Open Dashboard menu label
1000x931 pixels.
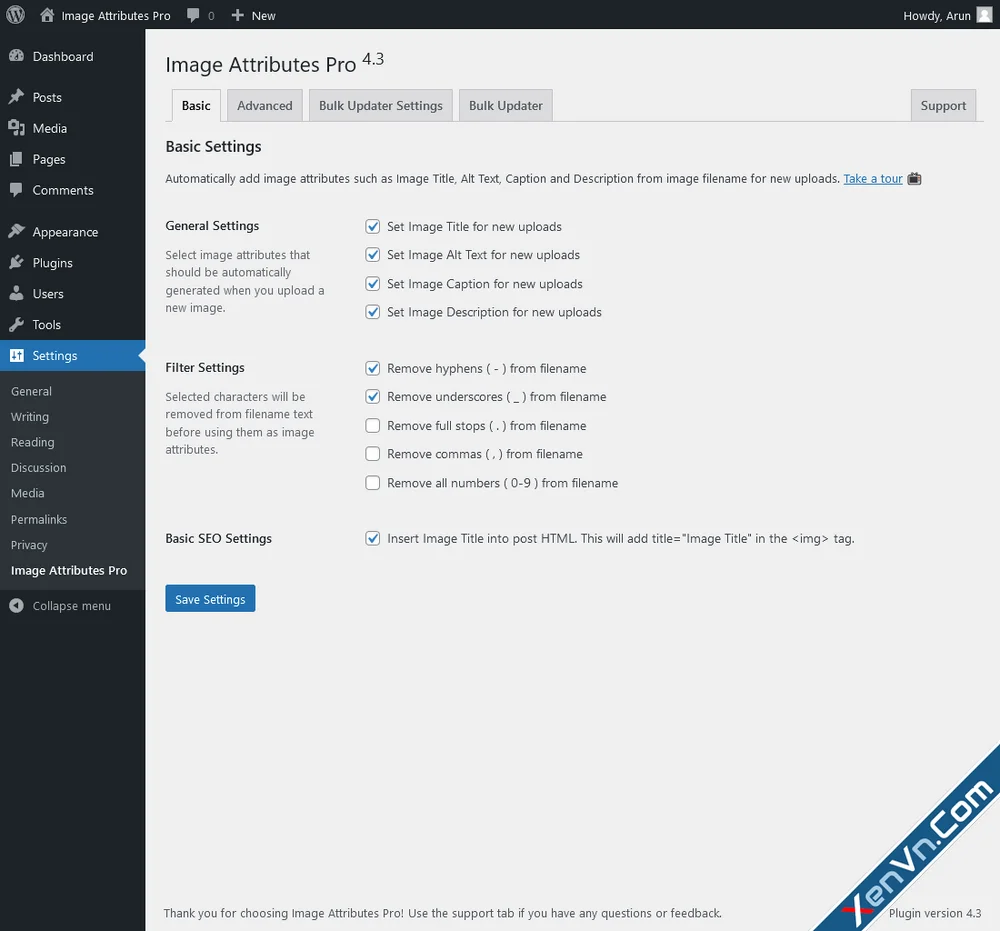(x=63, y=56)
